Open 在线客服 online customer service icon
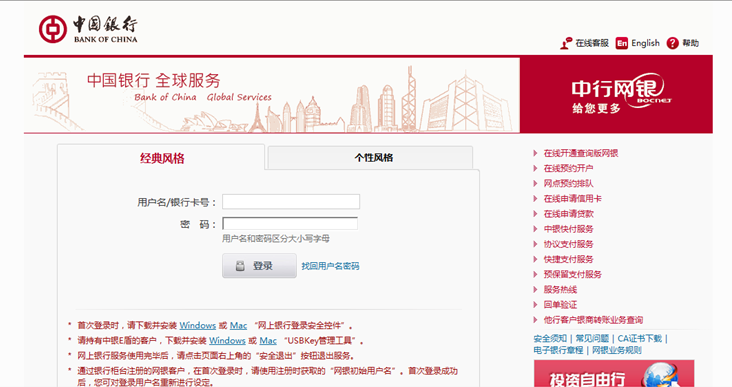Image resolution: width=732 pixels, height=387 pixels. [566, 43]
